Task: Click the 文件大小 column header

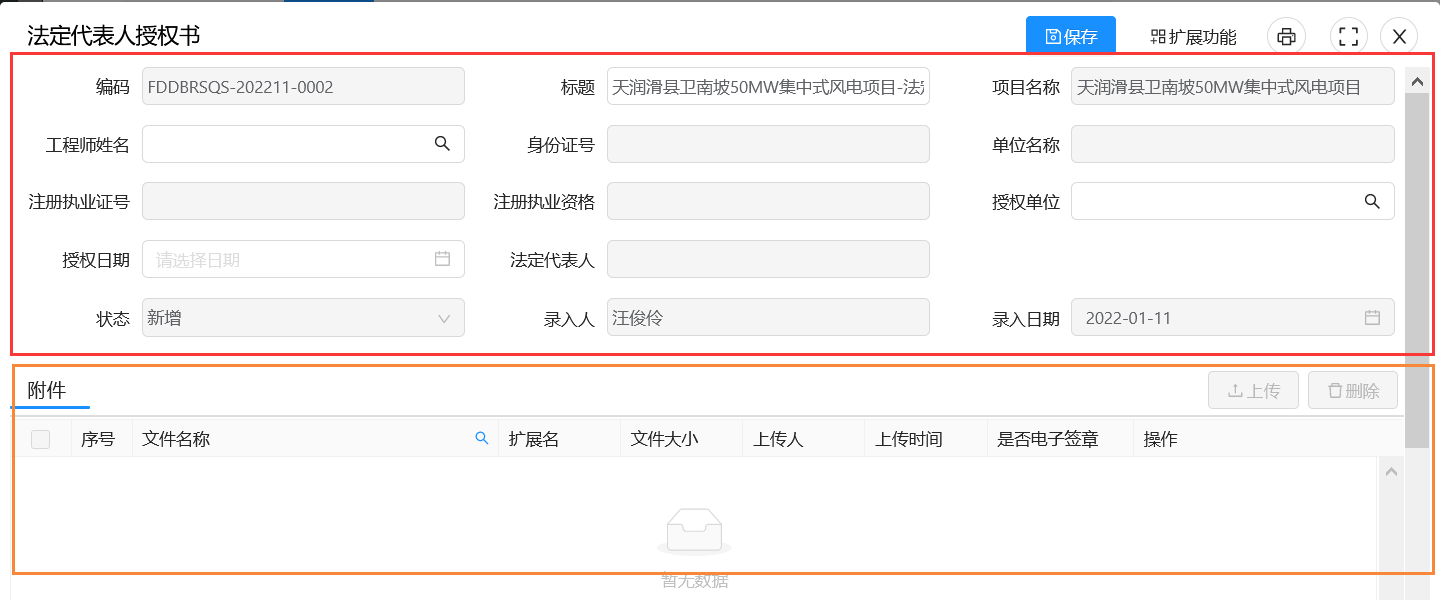Action: 664,439
